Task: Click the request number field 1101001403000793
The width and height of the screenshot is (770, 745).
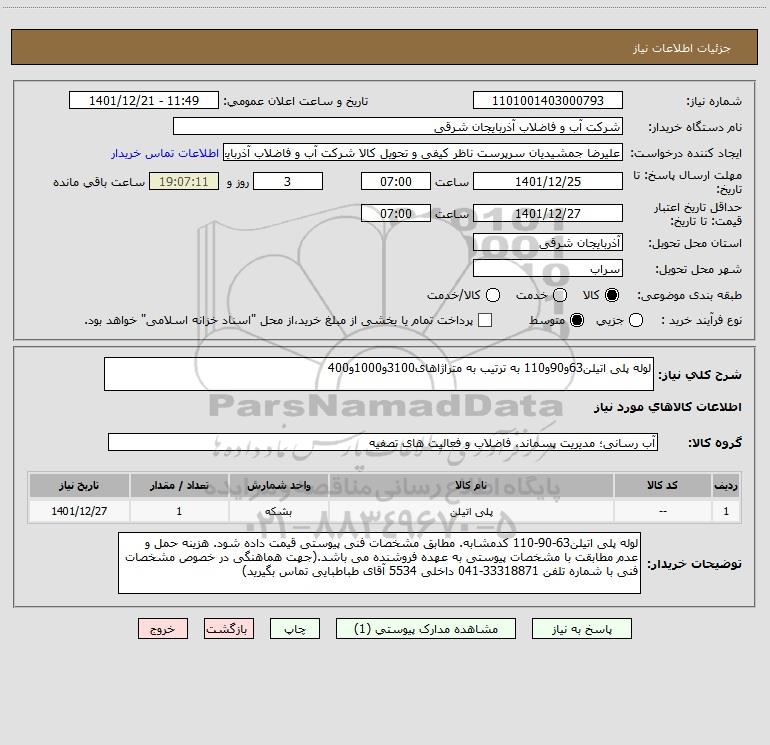Action: pos(548,101)
